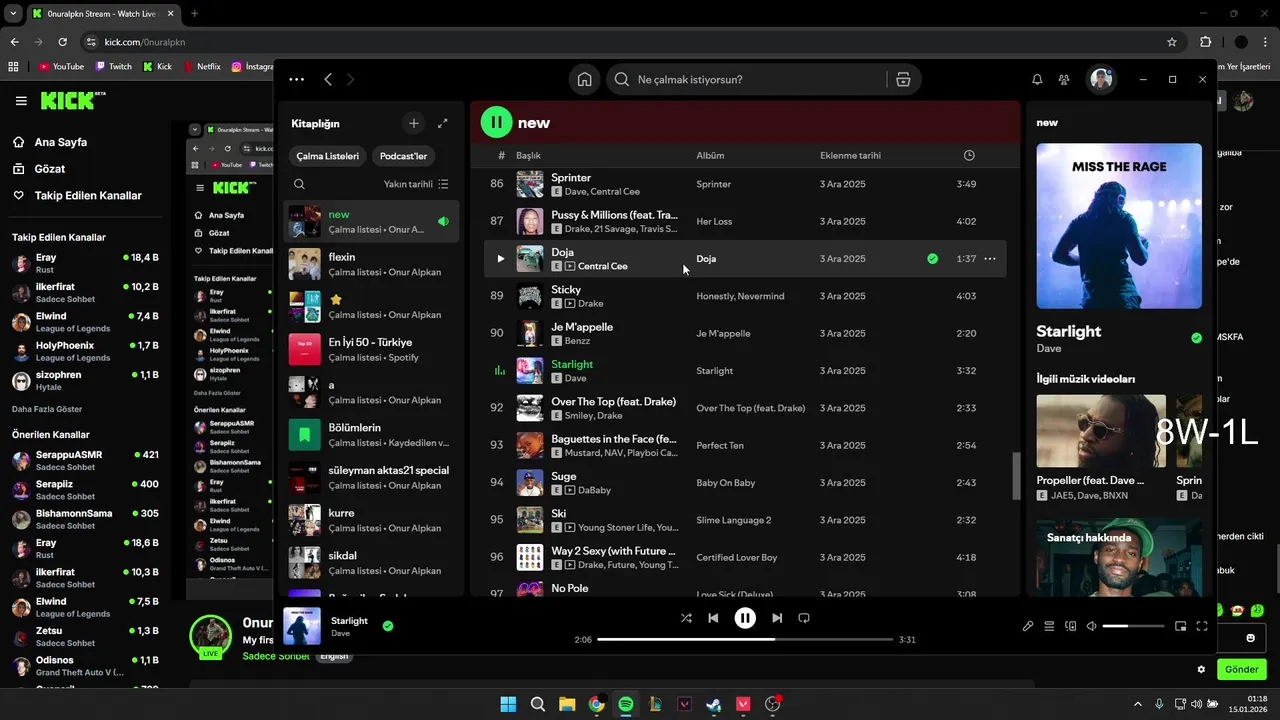Screen dimensions: 1280x720
Task: Skip to the previous track
Action: point(713,618)
